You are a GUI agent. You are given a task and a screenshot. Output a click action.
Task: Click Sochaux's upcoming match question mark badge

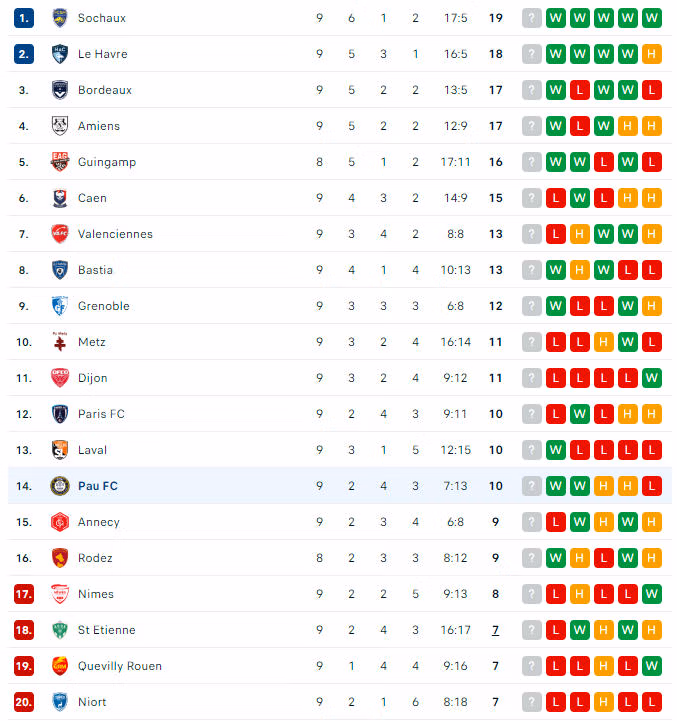click(532, 18)
